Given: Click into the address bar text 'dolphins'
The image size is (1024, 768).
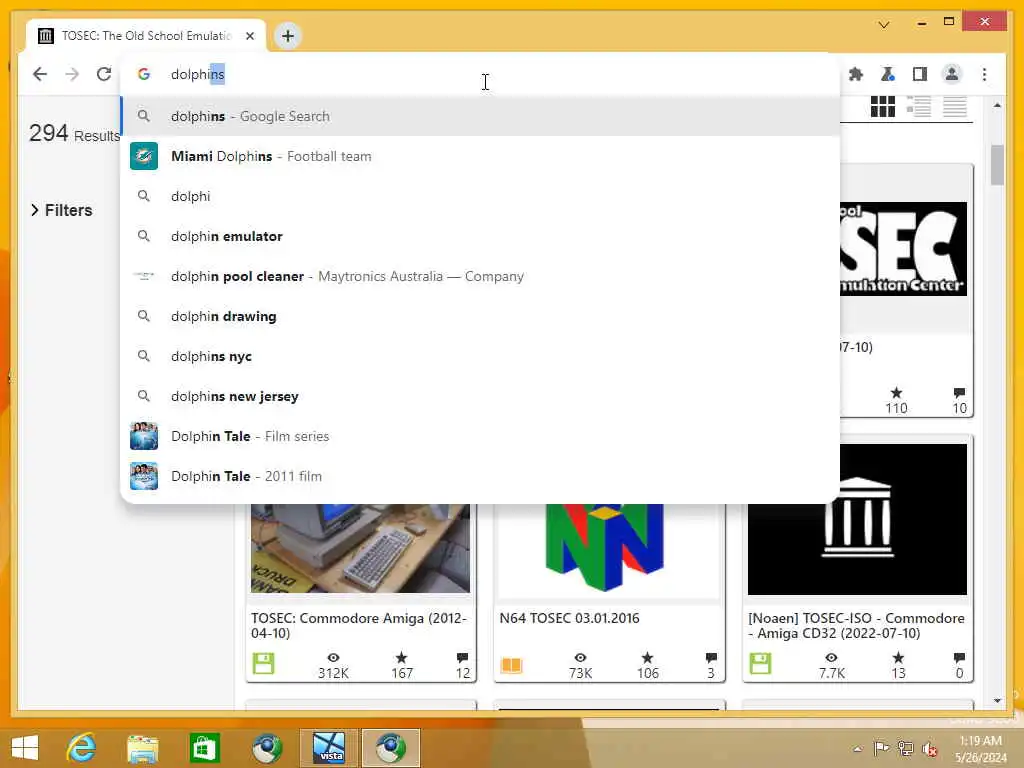Looking at the screenshot, I should coord(197,74).
